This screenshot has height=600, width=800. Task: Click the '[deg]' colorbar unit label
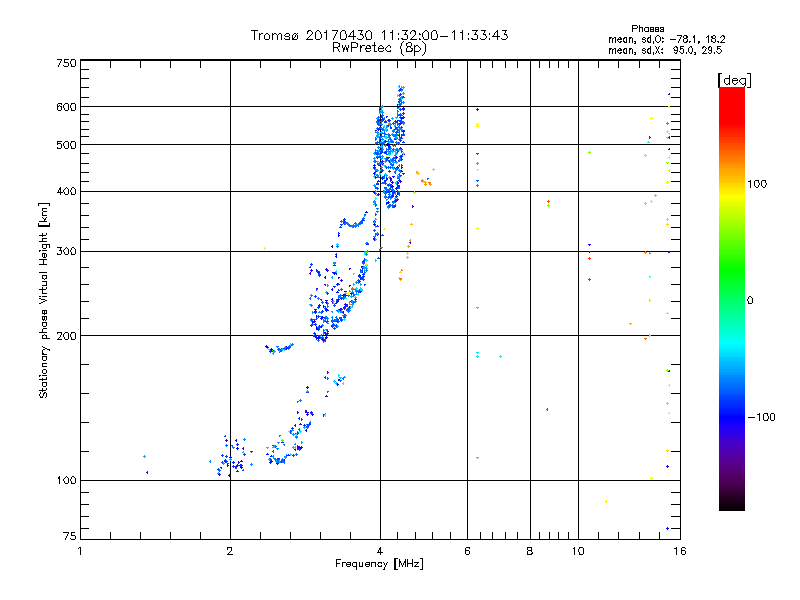[734, 80]
